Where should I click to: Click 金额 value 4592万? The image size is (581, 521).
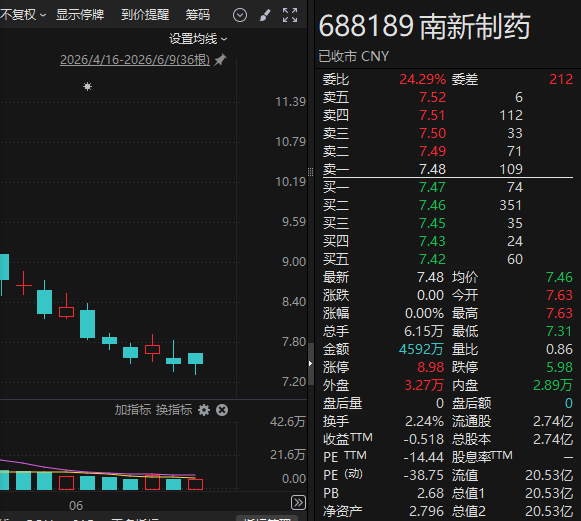[421, 349]
